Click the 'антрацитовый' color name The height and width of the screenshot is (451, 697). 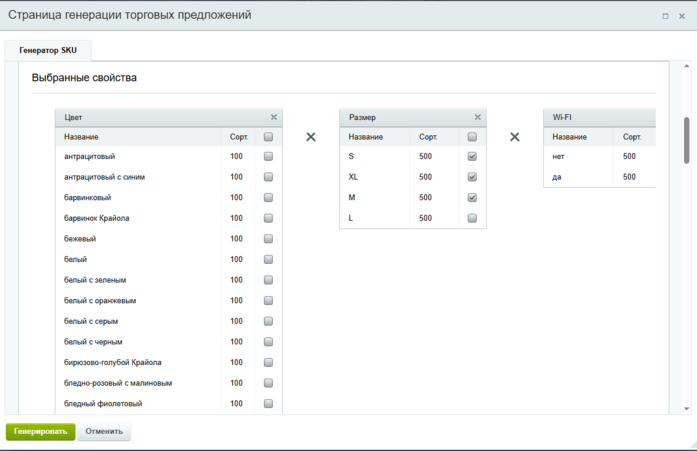point(89,156)
